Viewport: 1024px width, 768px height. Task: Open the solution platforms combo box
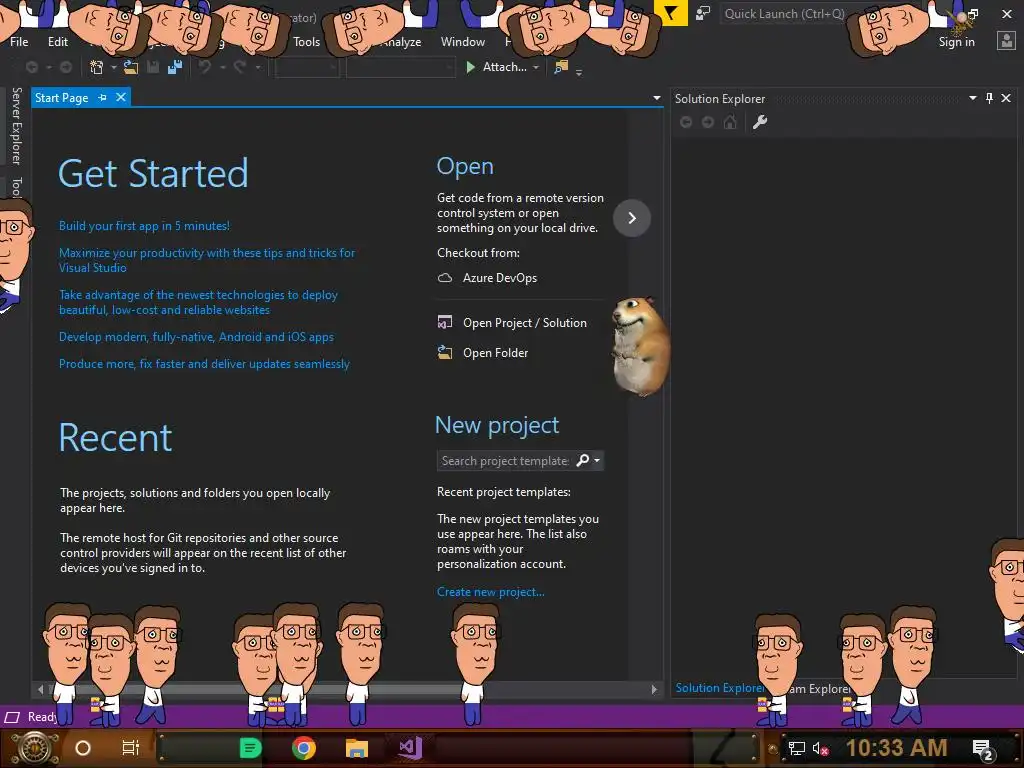click(x=400, y=67)
